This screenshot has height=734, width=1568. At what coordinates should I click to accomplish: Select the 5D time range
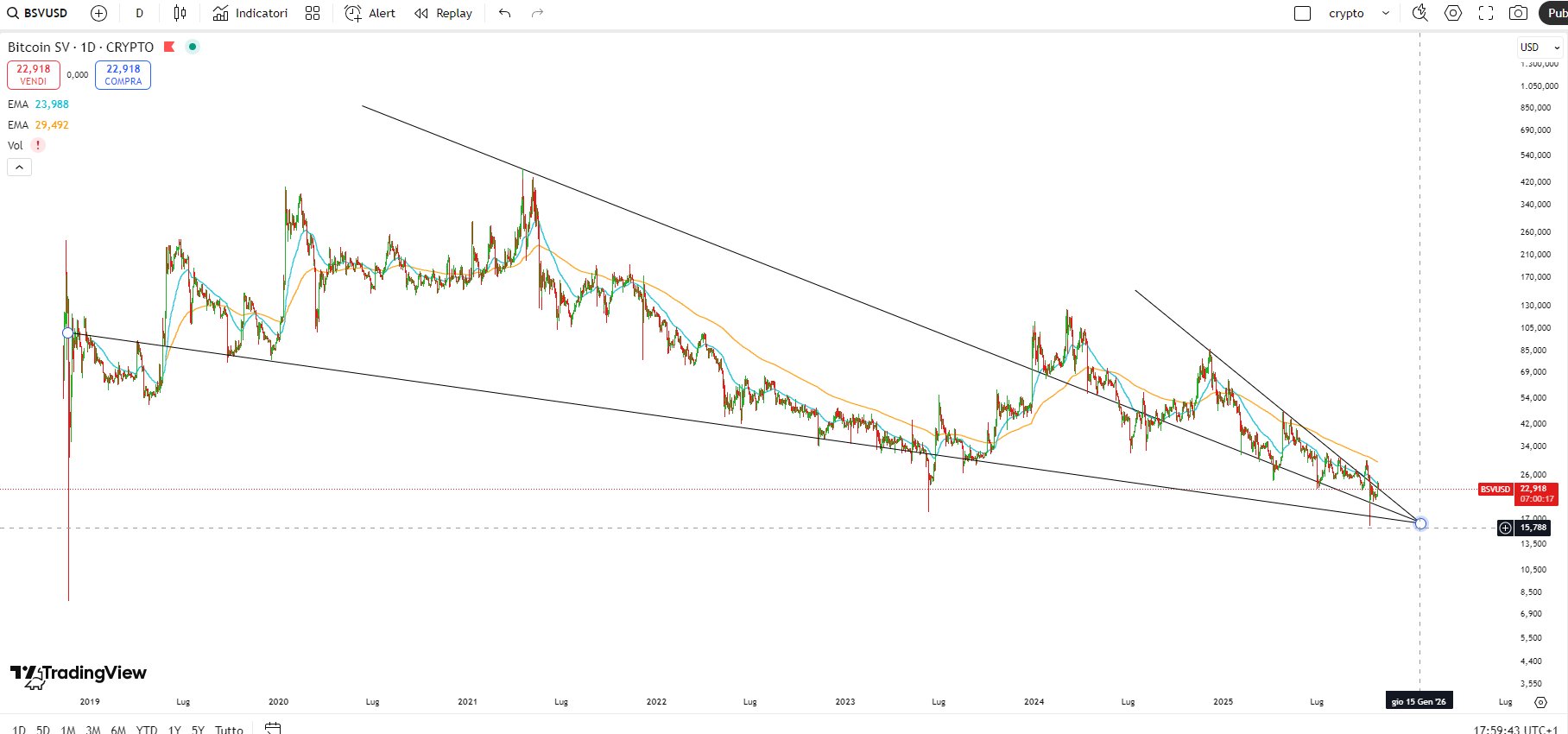click(43, 730)
